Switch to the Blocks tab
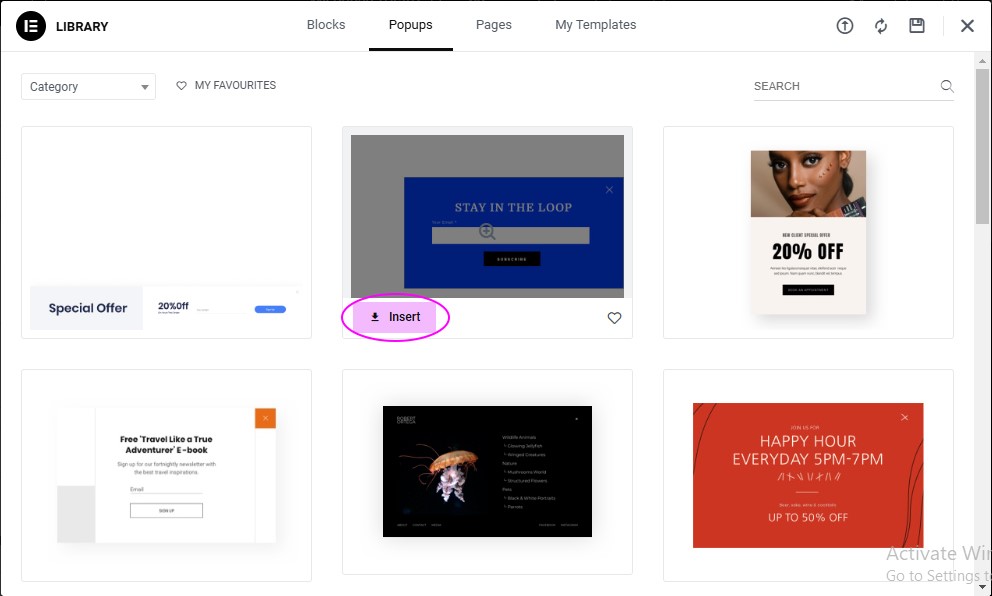This screenshot has width=992, height=596. click(x=326, y=25)
